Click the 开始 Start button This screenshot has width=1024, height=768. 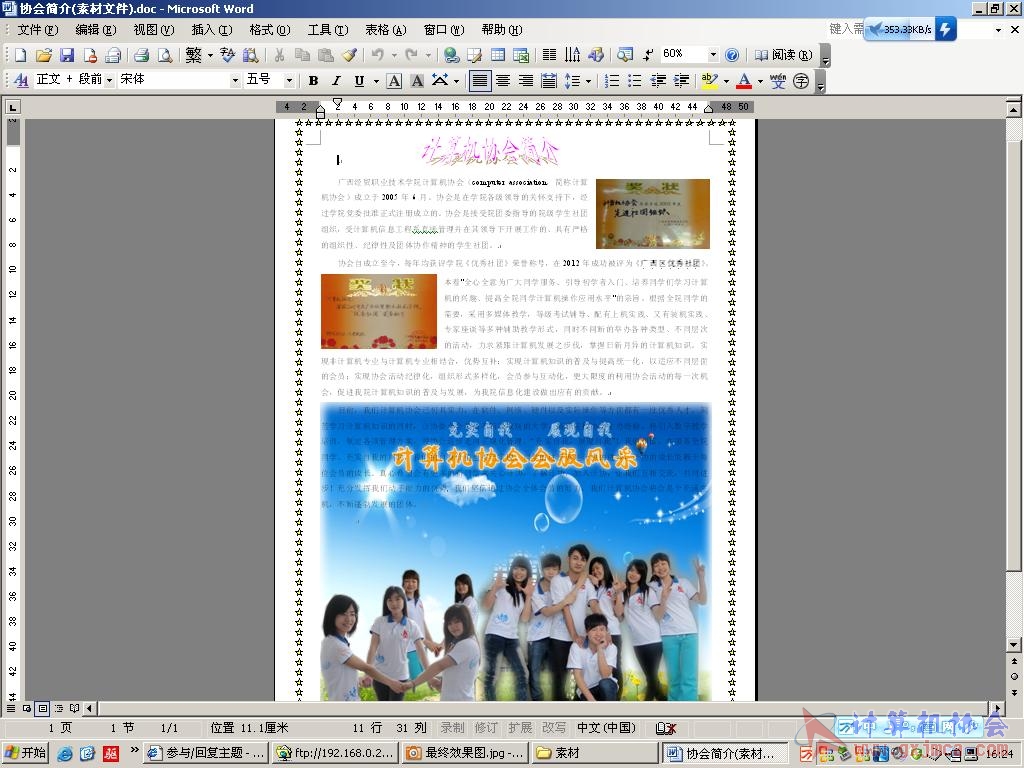tap(25, 753)
